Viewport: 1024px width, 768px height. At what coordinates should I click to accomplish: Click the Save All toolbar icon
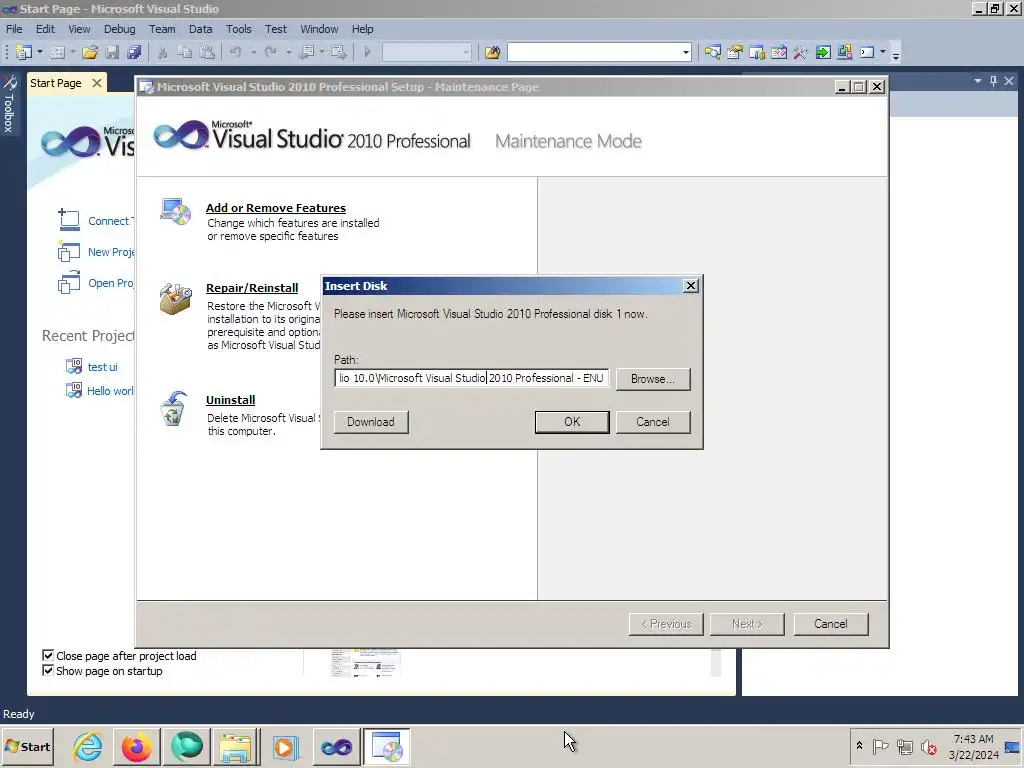click(135, 52)
